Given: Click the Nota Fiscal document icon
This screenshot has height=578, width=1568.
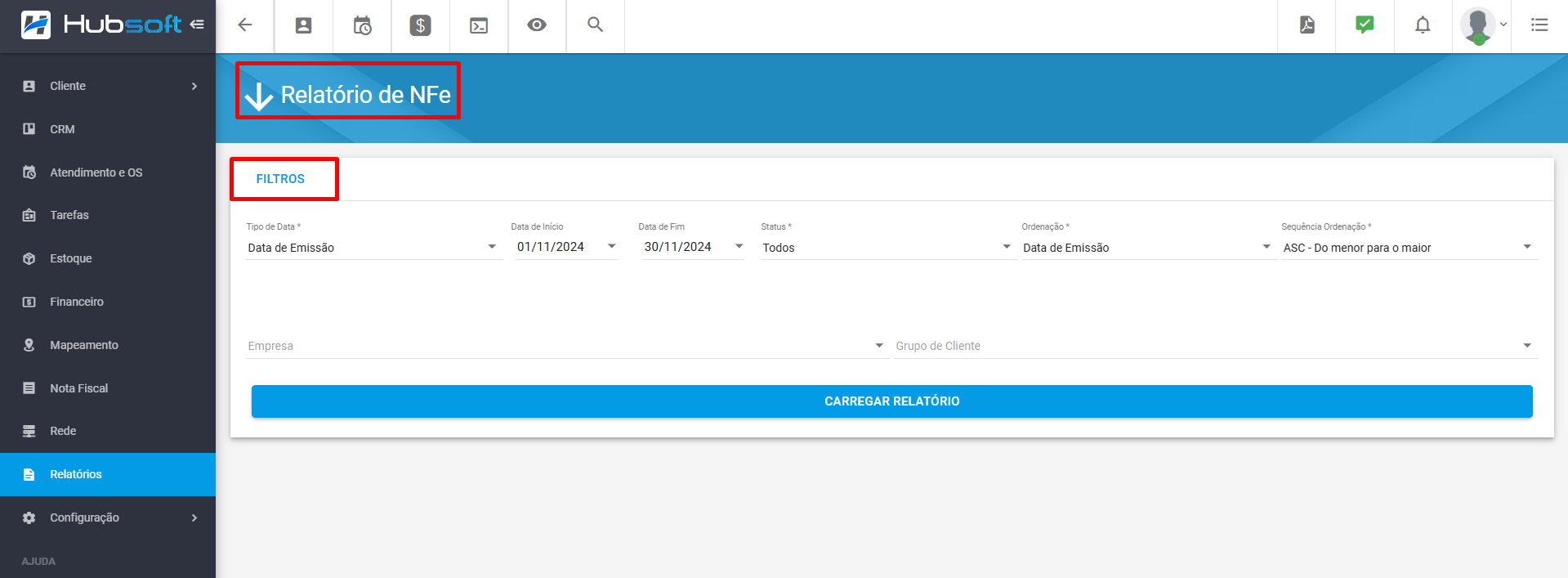Looking at the screenshot, I should (x=29, y=388).
